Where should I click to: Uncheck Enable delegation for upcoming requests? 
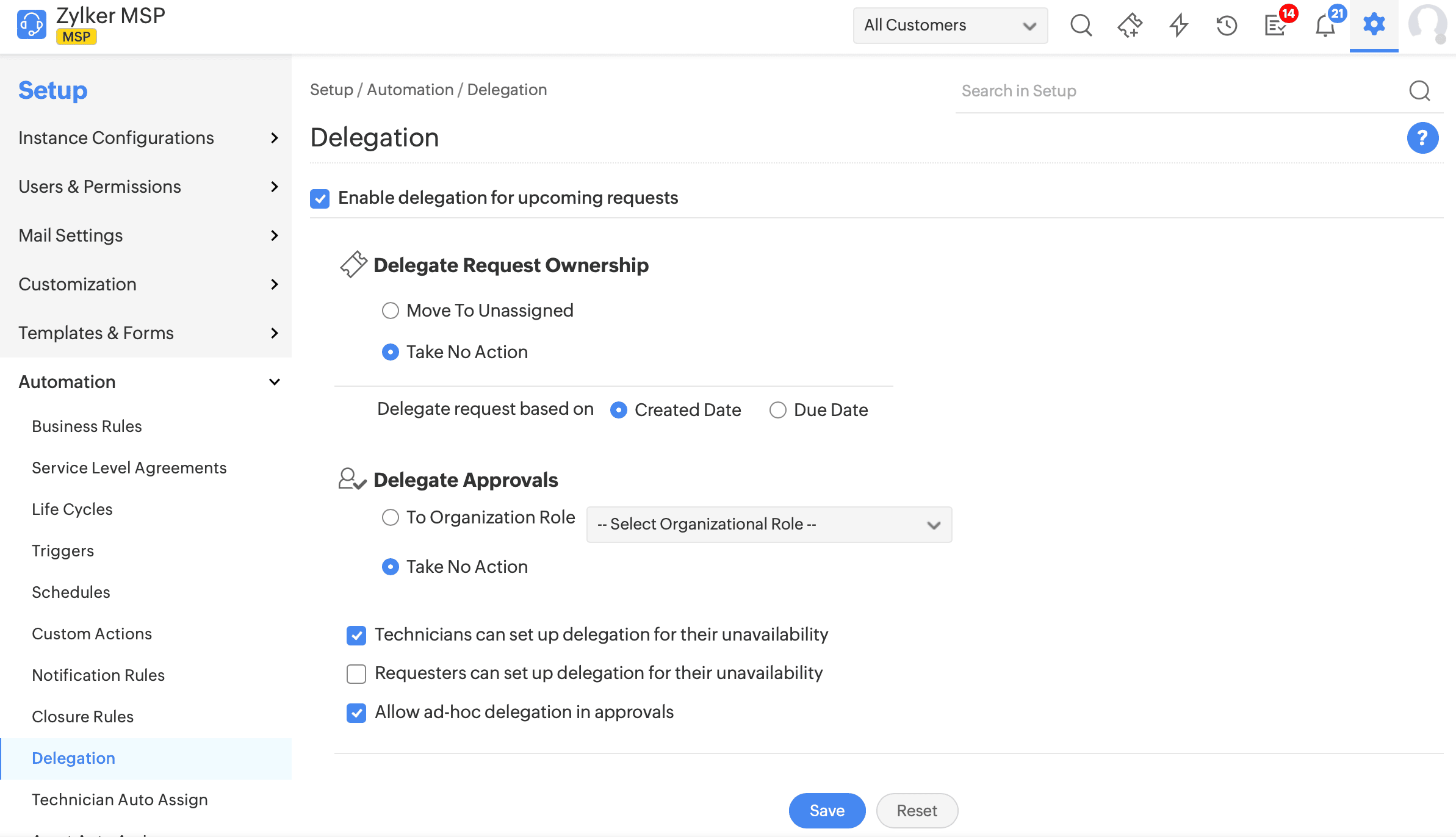pos(320,198)
